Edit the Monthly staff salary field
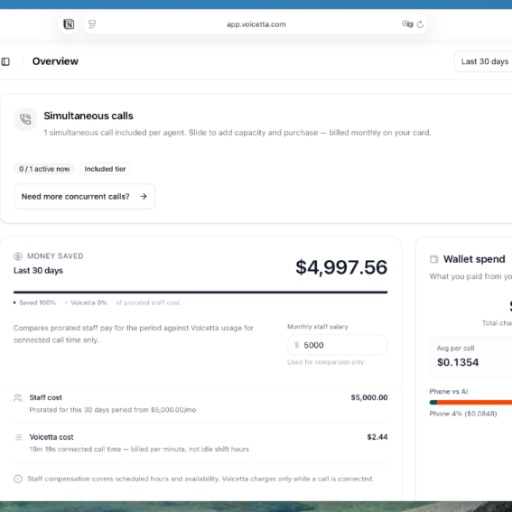Viewport: 512px width, 512px height. 337,345
